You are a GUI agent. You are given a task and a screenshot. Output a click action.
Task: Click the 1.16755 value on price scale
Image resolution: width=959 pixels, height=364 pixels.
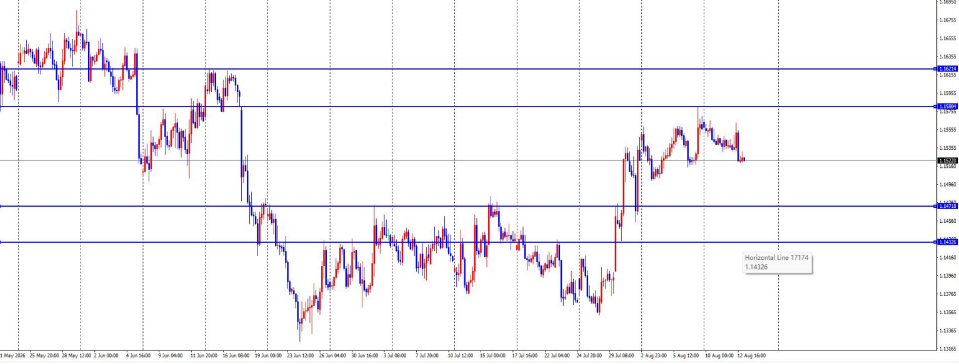[x=947, y=20]
